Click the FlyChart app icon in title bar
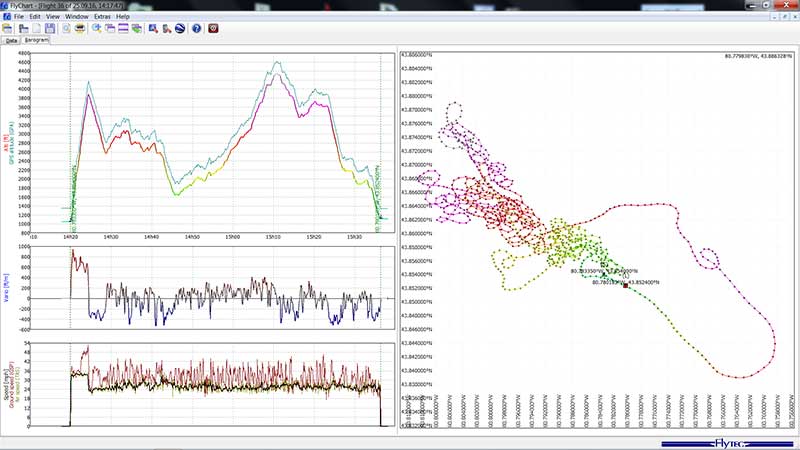This screenshot has width=800, height=450. coord(5,5)
